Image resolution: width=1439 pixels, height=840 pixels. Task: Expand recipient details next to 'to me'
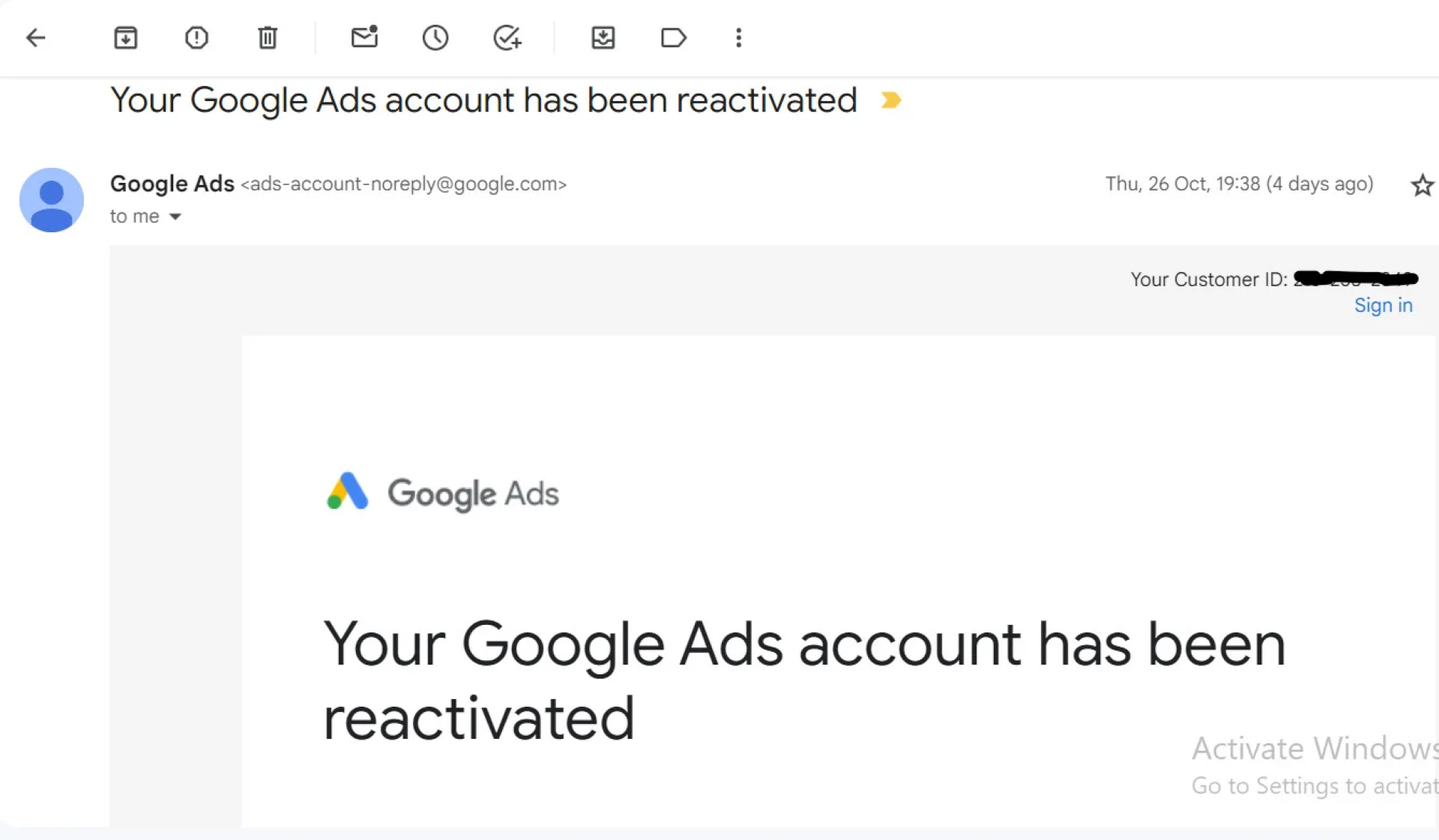tap(175, 217)
